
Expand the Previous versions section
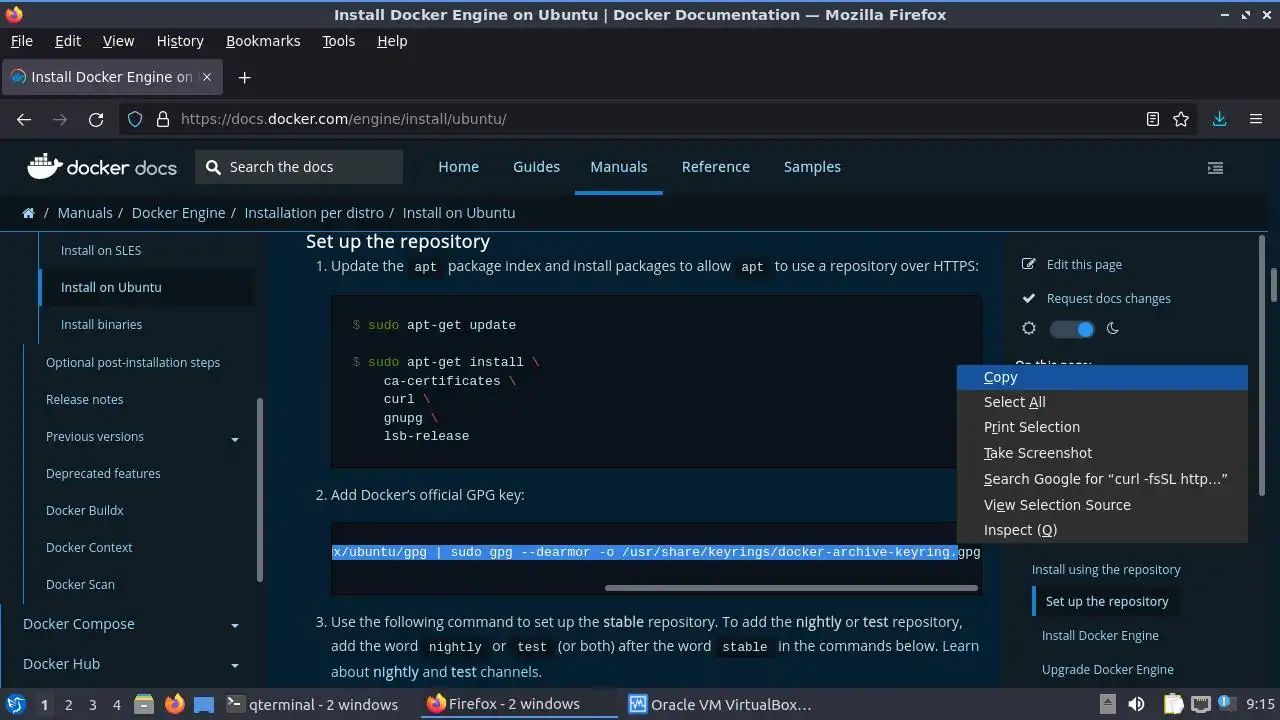point(235,439)
